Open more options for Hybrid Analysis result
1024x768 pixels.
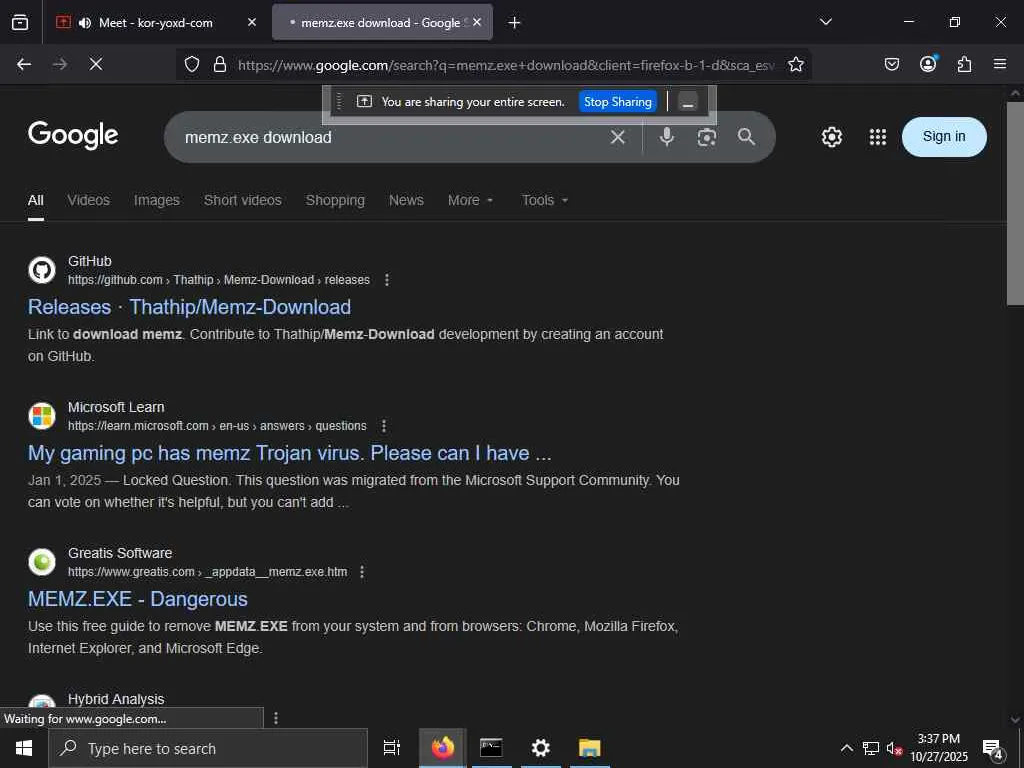point(276,718)
